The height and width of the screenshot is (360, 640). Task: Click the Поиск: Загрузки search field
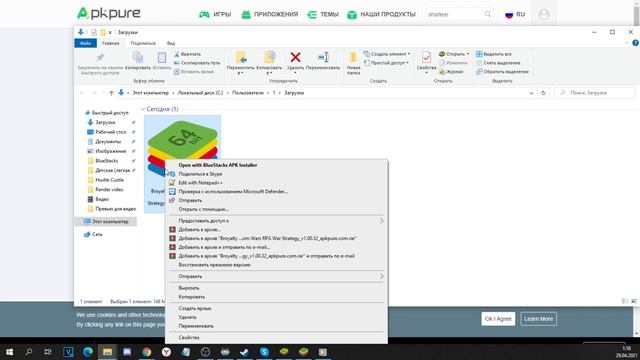click(595, 93)
